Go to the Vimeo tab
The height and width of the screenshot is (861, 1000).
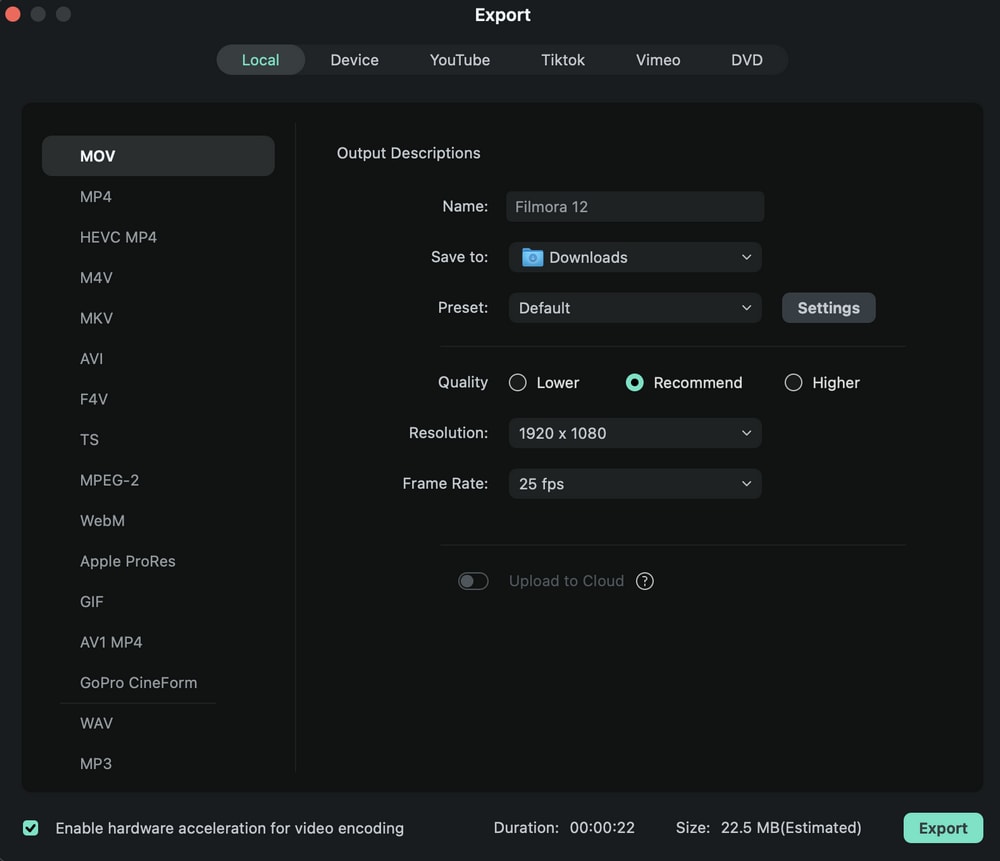[658, 60]
